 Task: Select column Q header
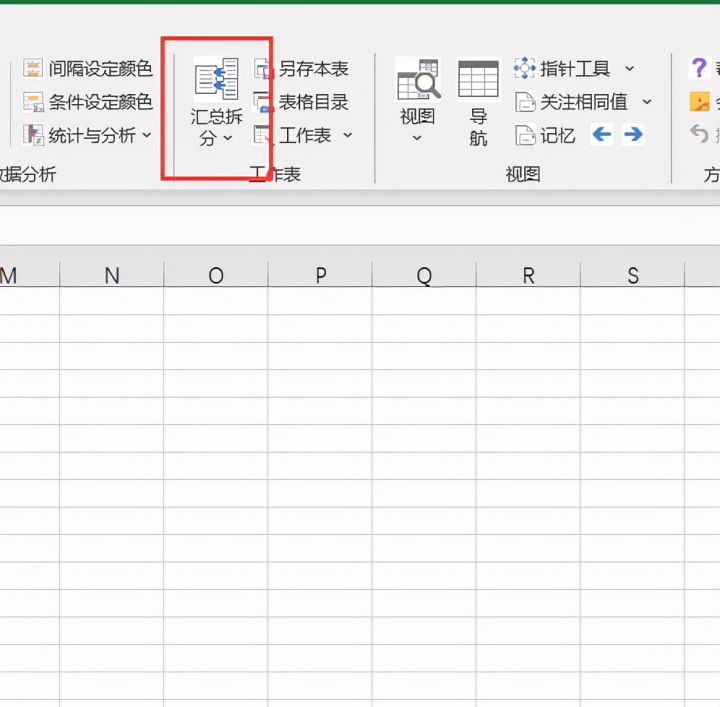tap(424, 275)
